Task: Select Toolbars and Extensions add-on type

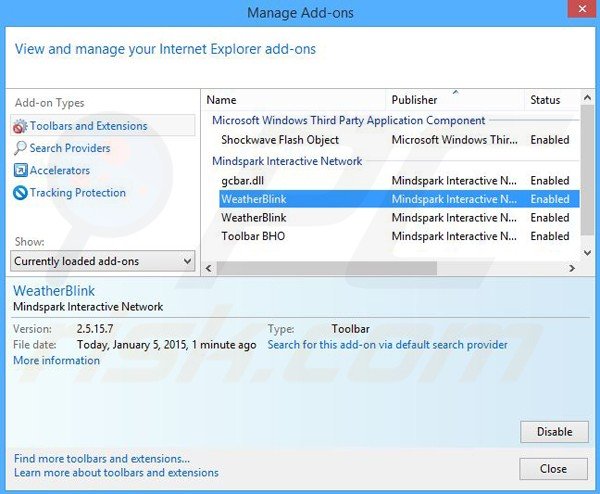Action: pyautogui.click(x=103, y=126)
